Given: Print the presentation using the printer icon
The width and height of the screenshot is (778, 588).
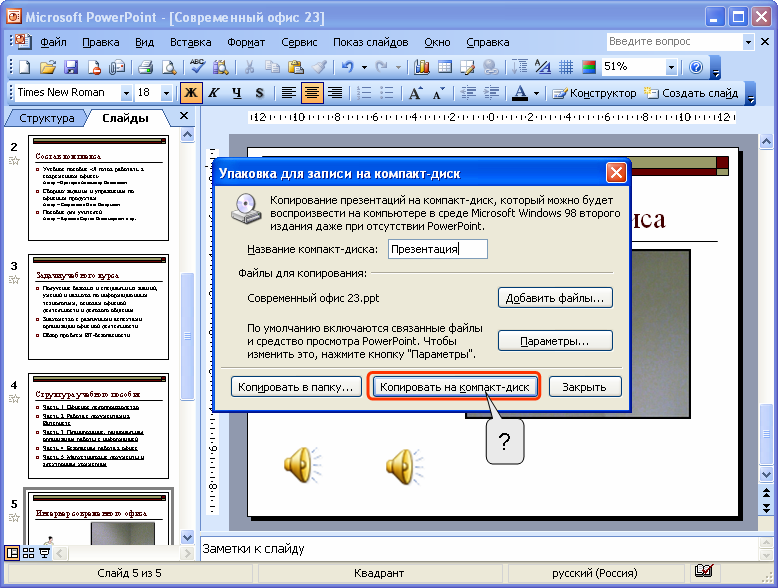Looking at the screenshot, I should click(x=145, y=67).
